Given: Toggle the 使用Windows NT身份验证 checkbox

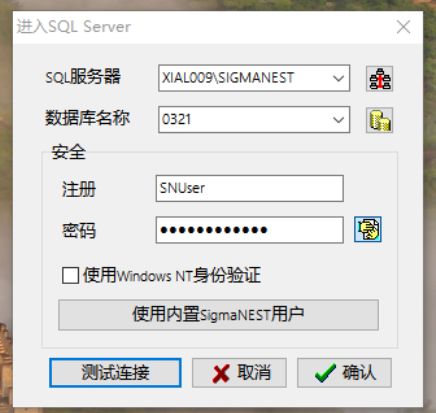Looking at the screenshot, I should pyautogui.click(x=70, y=275).
